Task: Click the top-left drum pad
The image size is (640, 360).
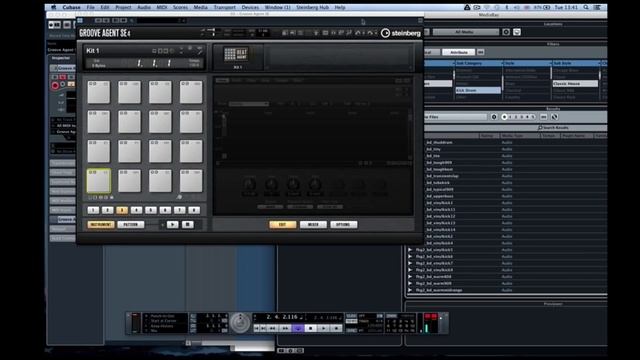Action: coord(98,92)
